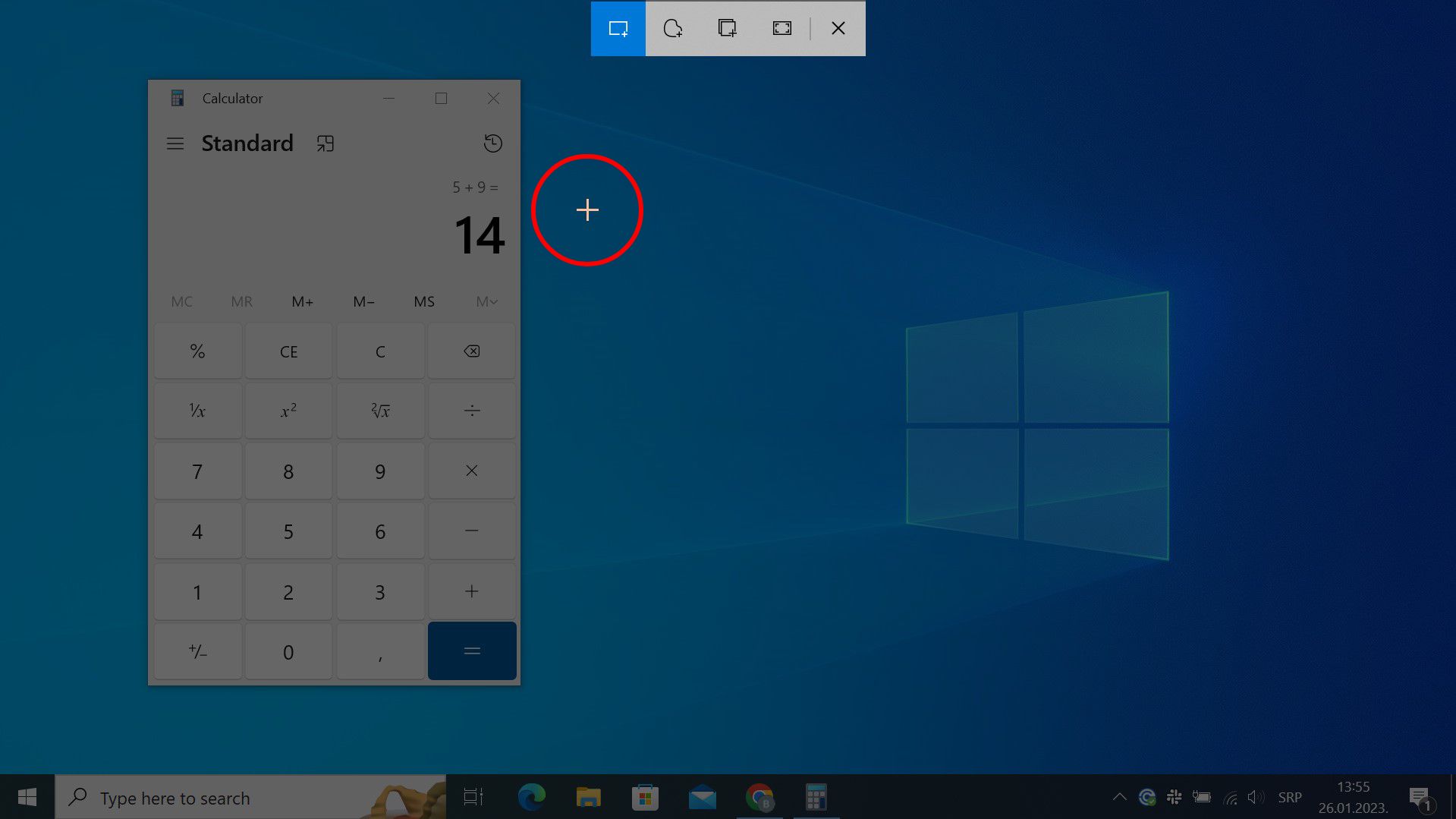Click the decimal comma key
Image resolution: width=1456 pixels, height=819 pixels.
click(x=380, y=651)
